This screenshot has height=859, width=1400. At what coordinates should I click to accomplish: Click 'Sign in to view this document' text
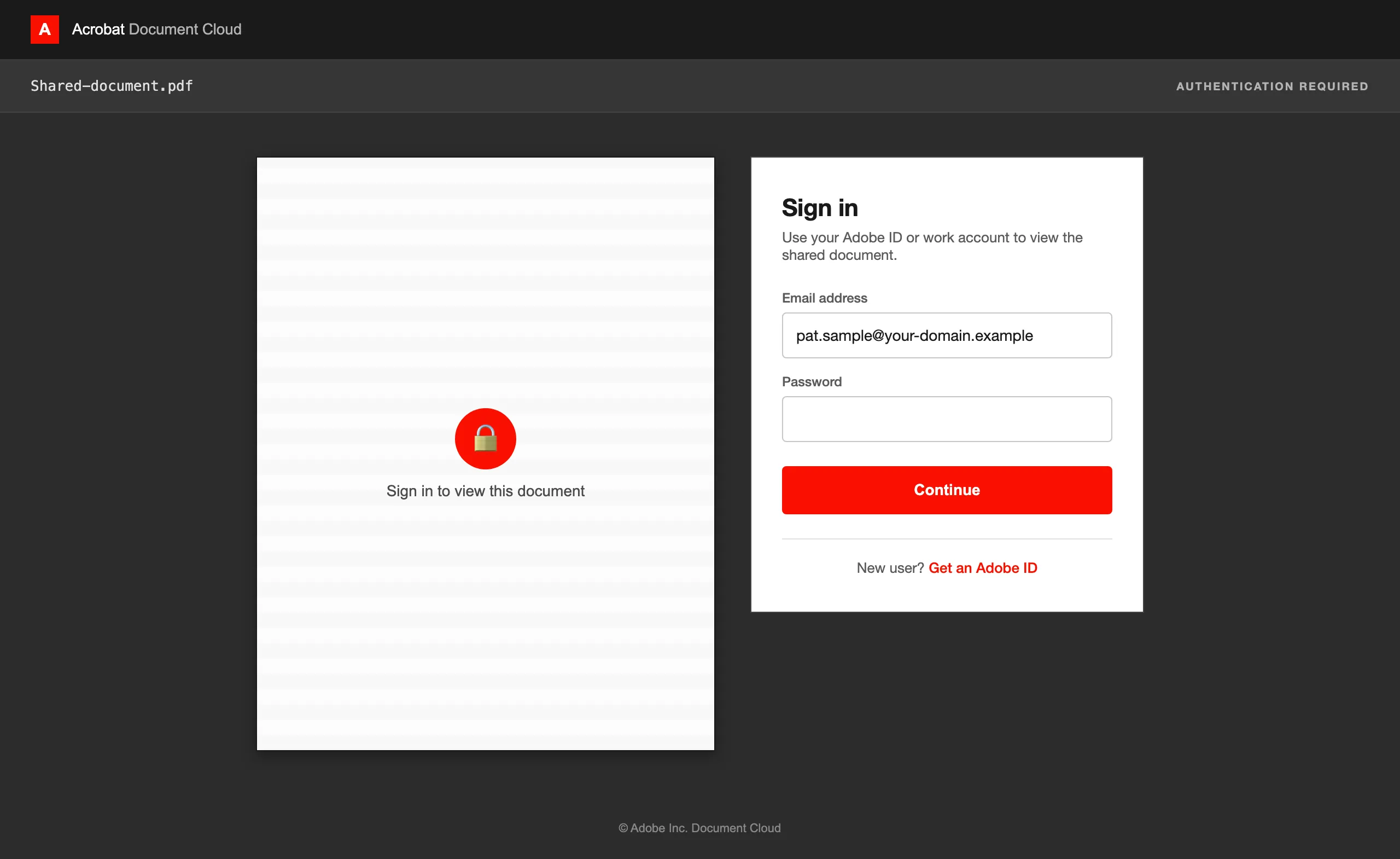point(485,491)
